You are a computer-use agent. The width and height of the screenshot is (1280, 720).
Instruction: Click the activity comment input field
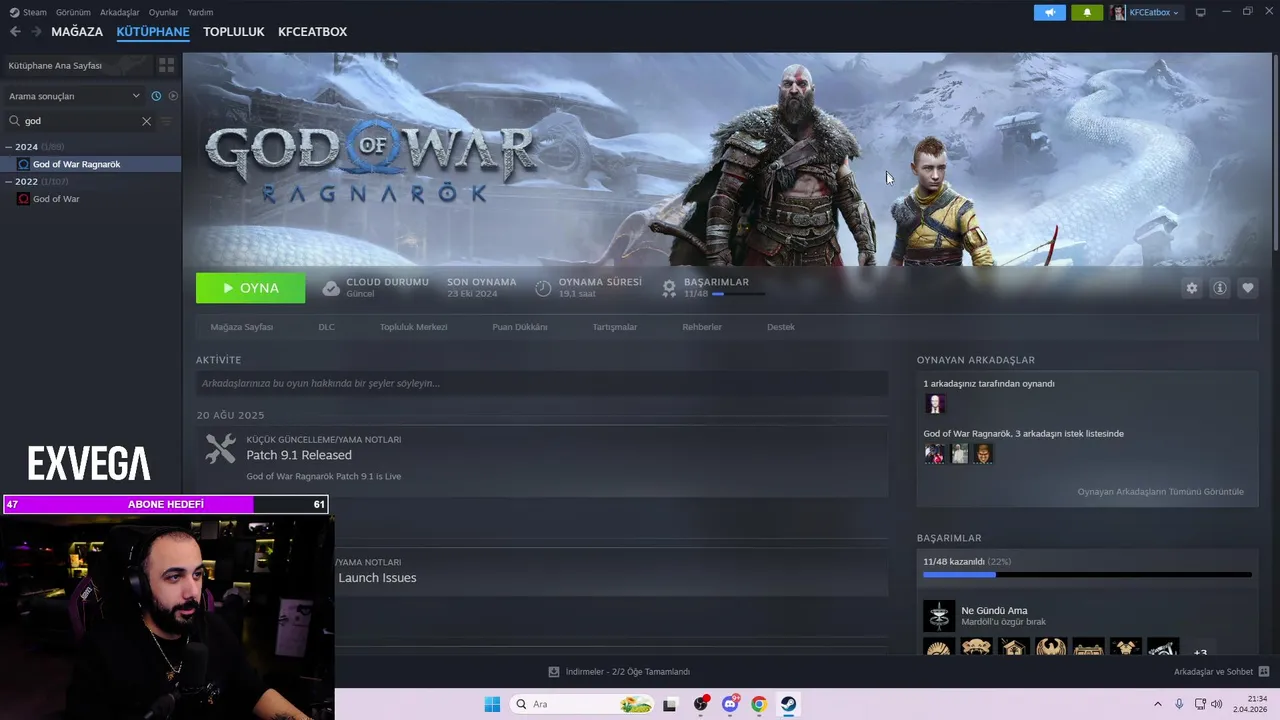(x=541, y=383)
